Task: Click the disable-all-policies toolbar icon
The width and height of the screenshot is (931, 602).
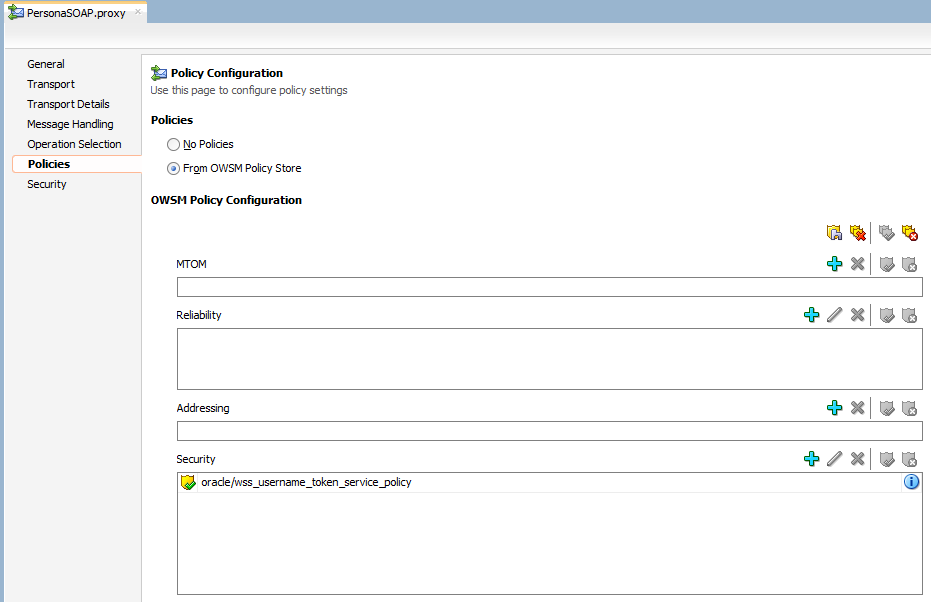Action: [910, 232]
